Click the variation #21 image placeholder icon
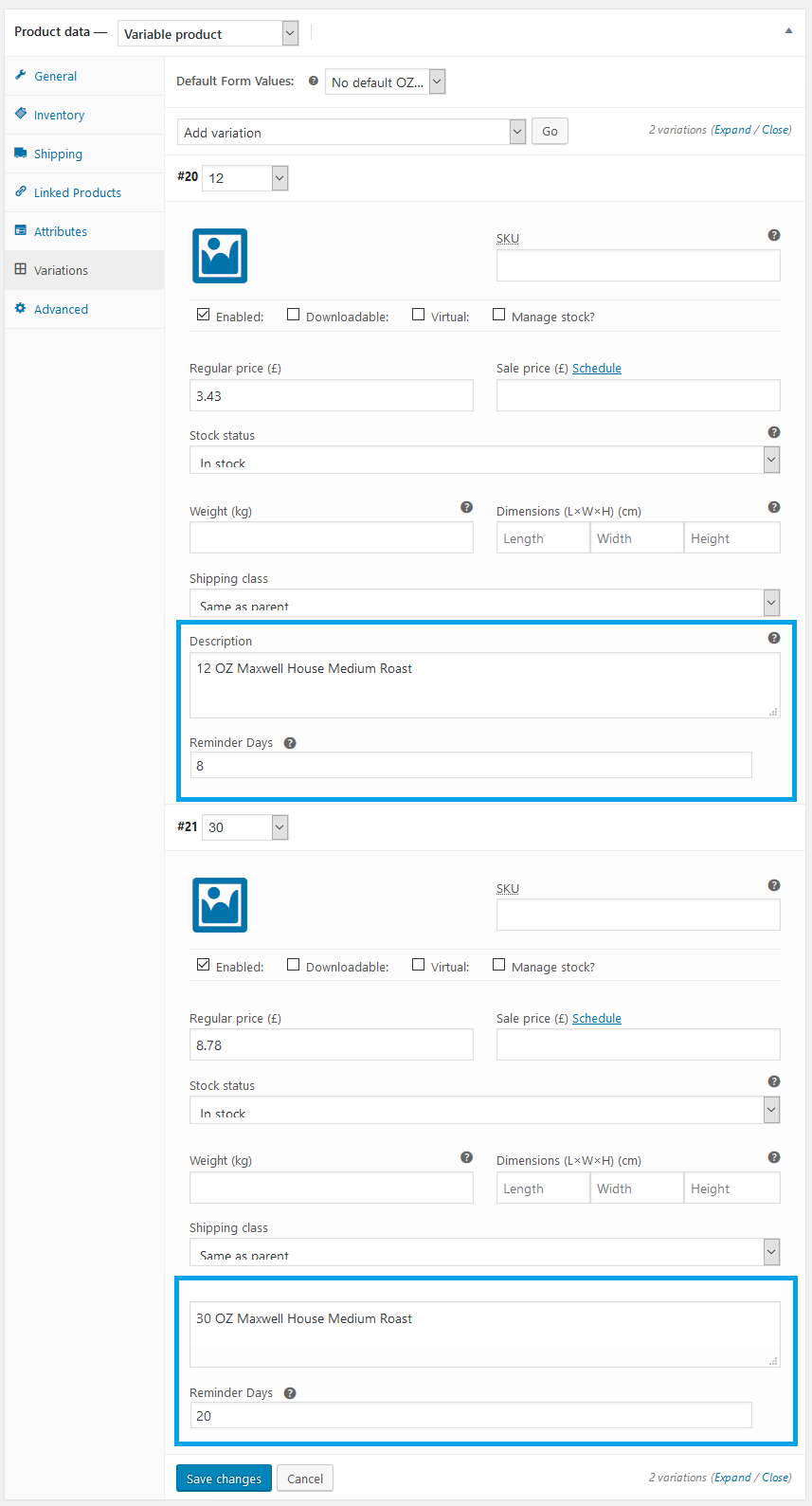The image size is (812, 1506). [220, 905]
